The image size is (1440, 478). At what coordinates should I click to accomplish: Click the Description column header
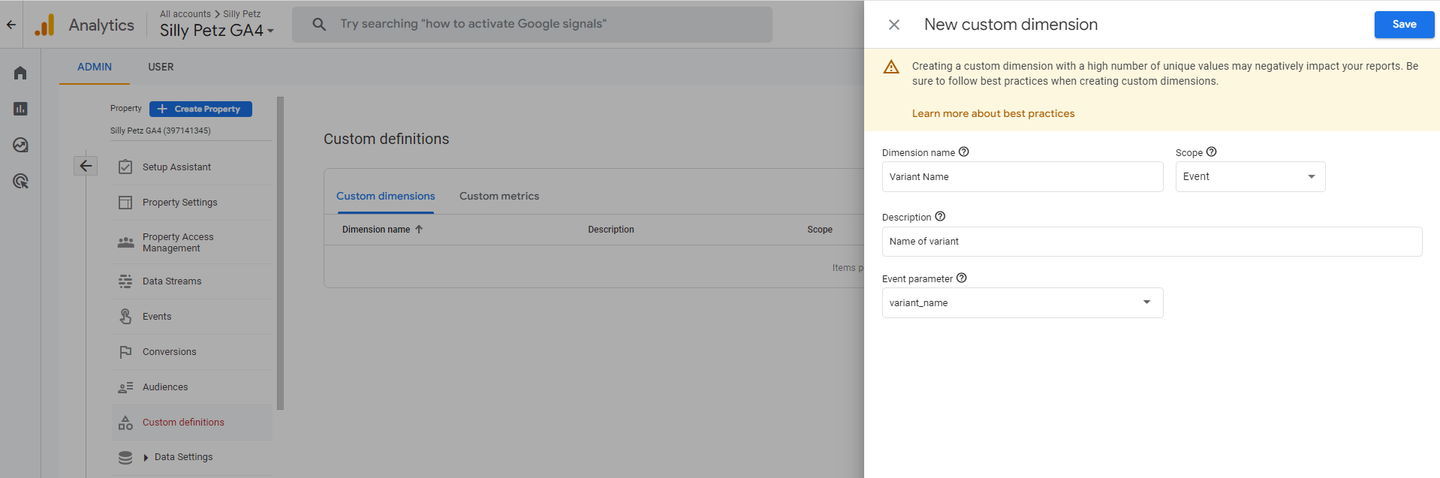(x=611, y=229)
